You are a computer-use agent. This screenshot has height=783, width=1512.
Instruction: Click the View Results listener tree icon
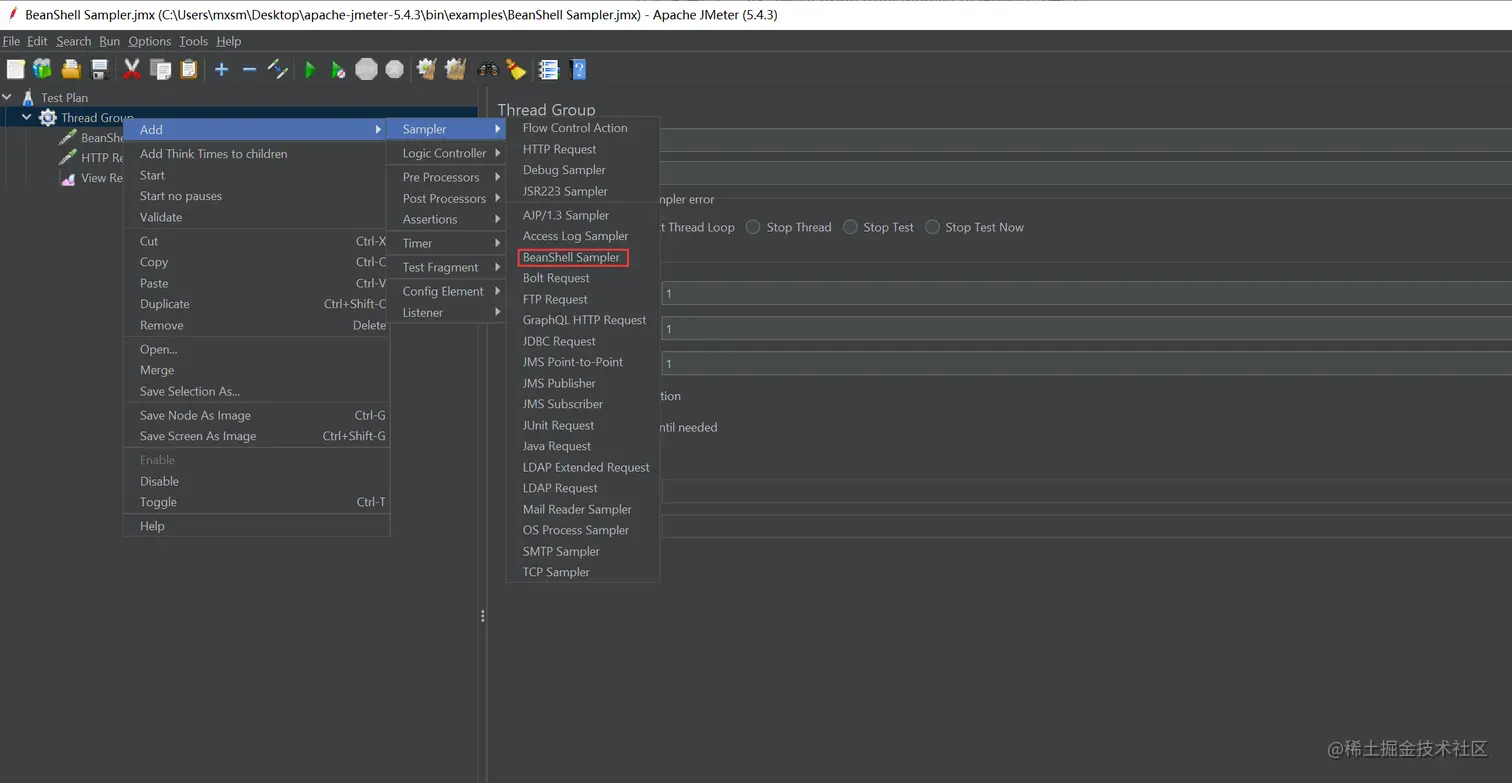point(67,178)
